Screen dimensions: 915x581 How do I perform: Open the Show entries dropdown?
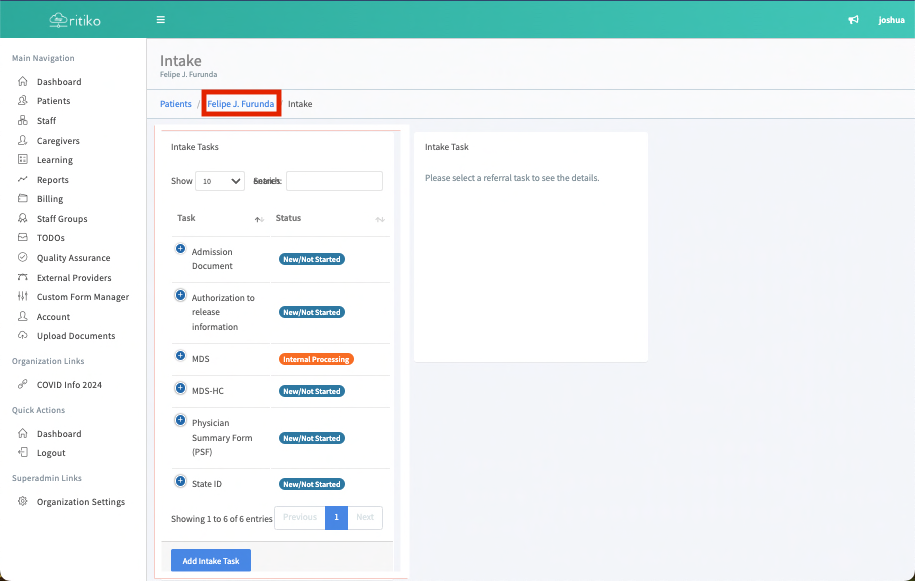(220, 181)
